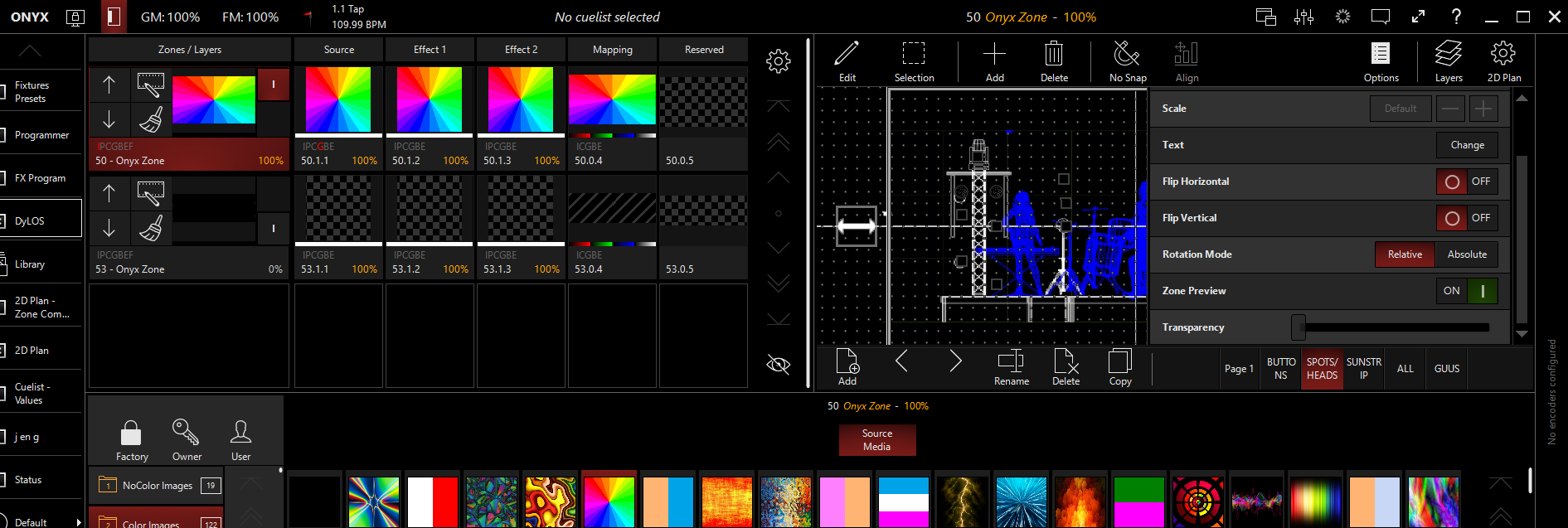1568x528 pixels.
Task: Page down zone list with double chevron
Action: point(778,283)
